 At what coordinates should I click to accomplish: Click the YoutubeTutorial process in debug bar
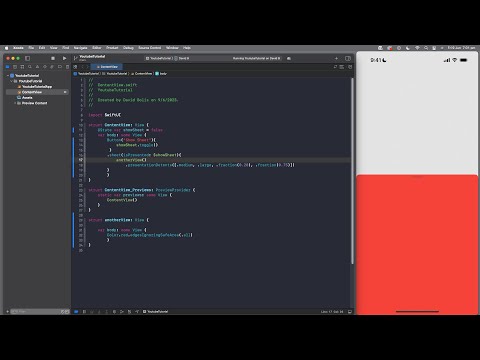(155, 312)
